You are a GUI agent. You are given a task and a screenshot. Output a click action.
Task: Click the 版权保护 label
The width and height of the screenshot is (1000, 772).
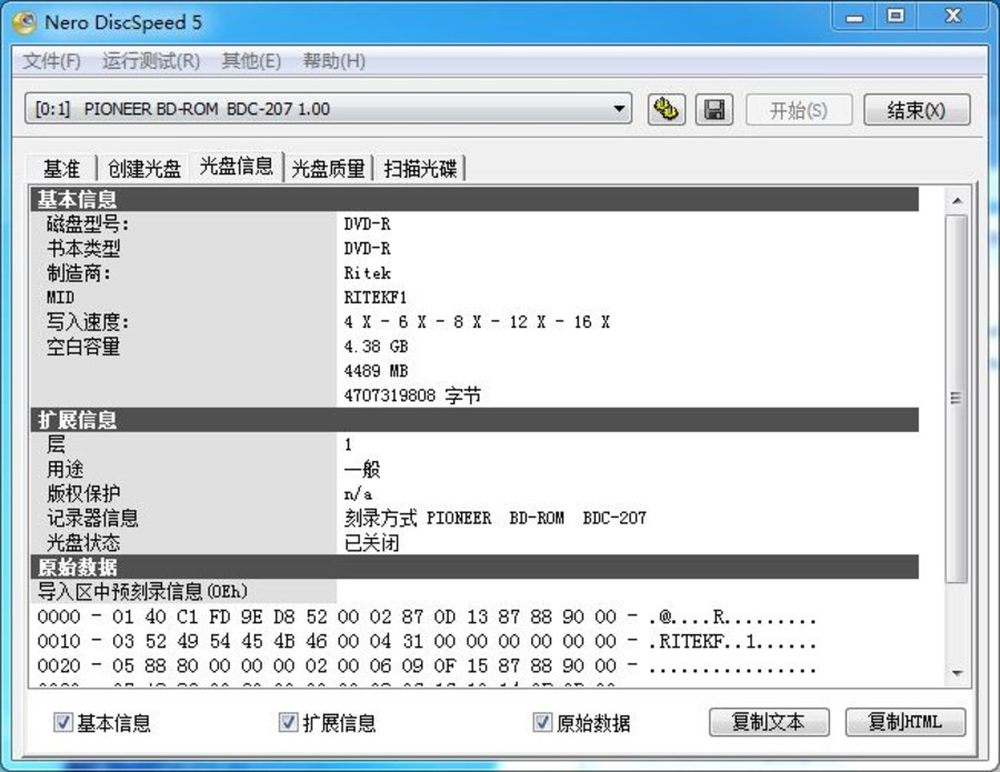[x=83, y=494]
